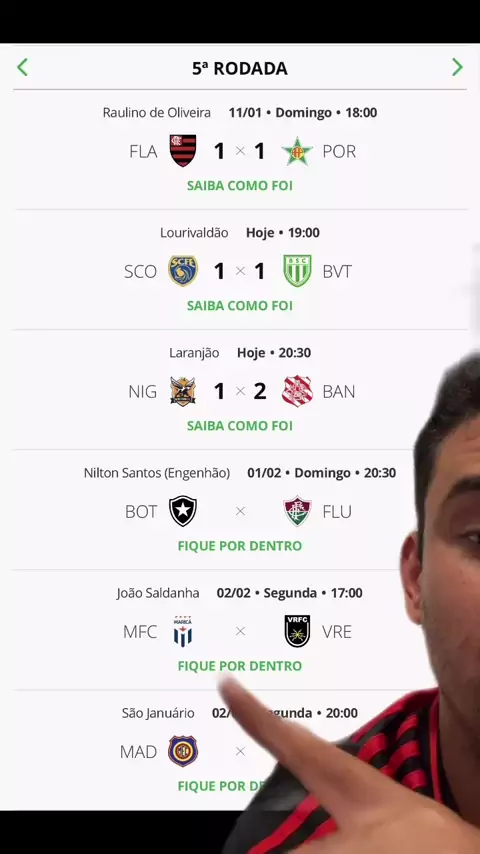The width and height of the screenshot is (480, 854).
Task: Open the Nova Iguaçu NIG crest
Action: (183, 391)
